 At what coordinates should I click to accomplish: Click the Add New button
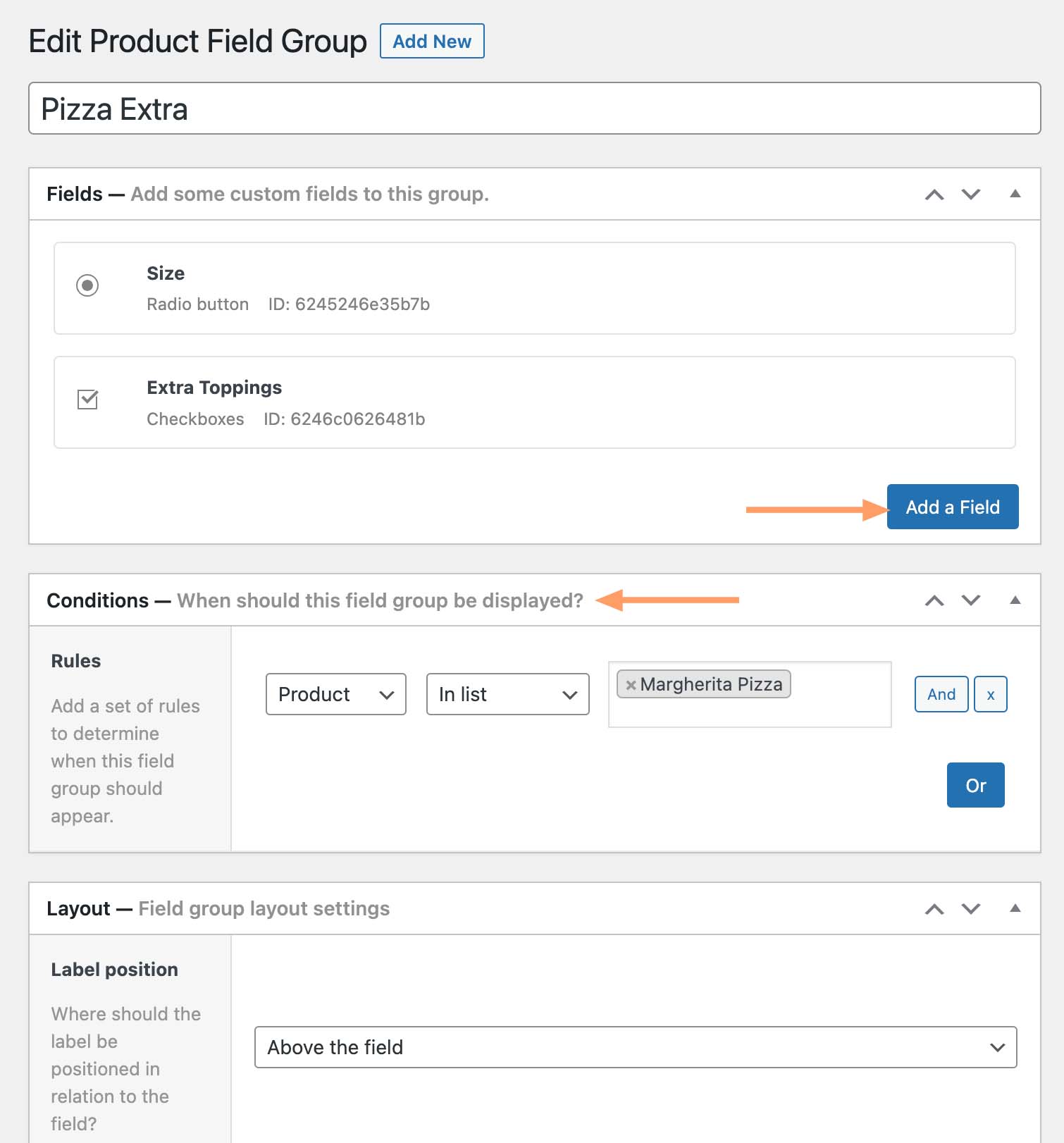[x=432, y=42]
